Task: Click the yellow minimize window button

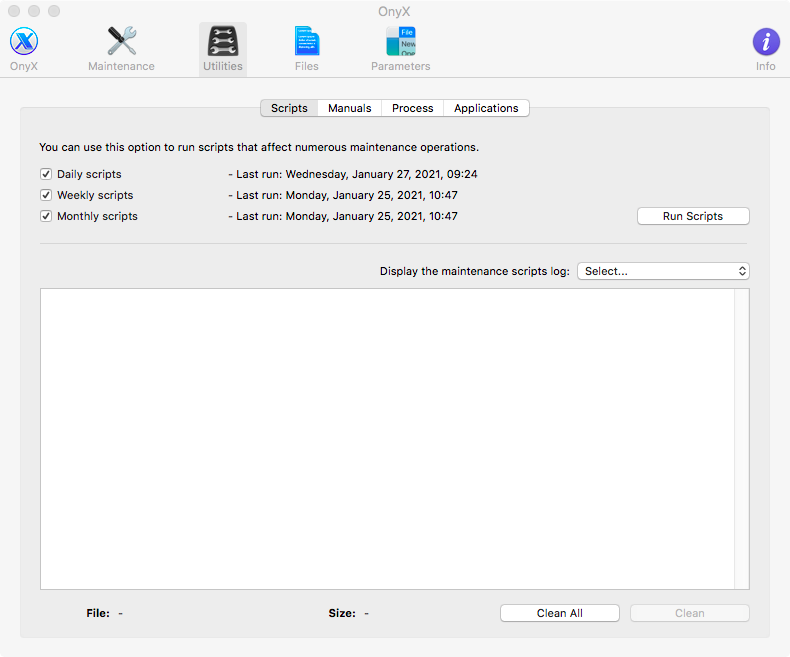Action: pos(34,11)
